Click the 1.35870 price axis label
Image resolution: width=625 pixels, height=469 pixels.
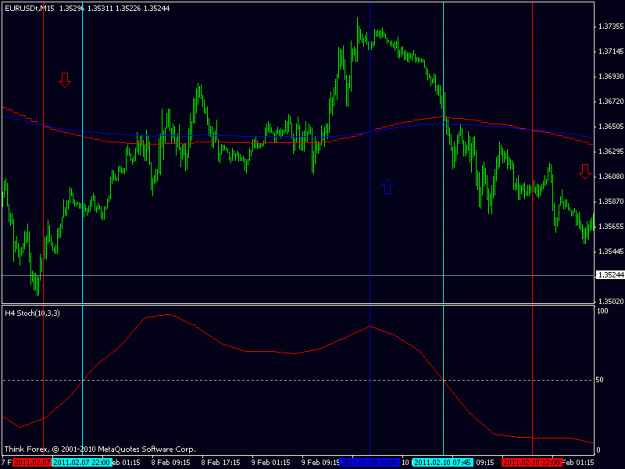click(610, 202)
